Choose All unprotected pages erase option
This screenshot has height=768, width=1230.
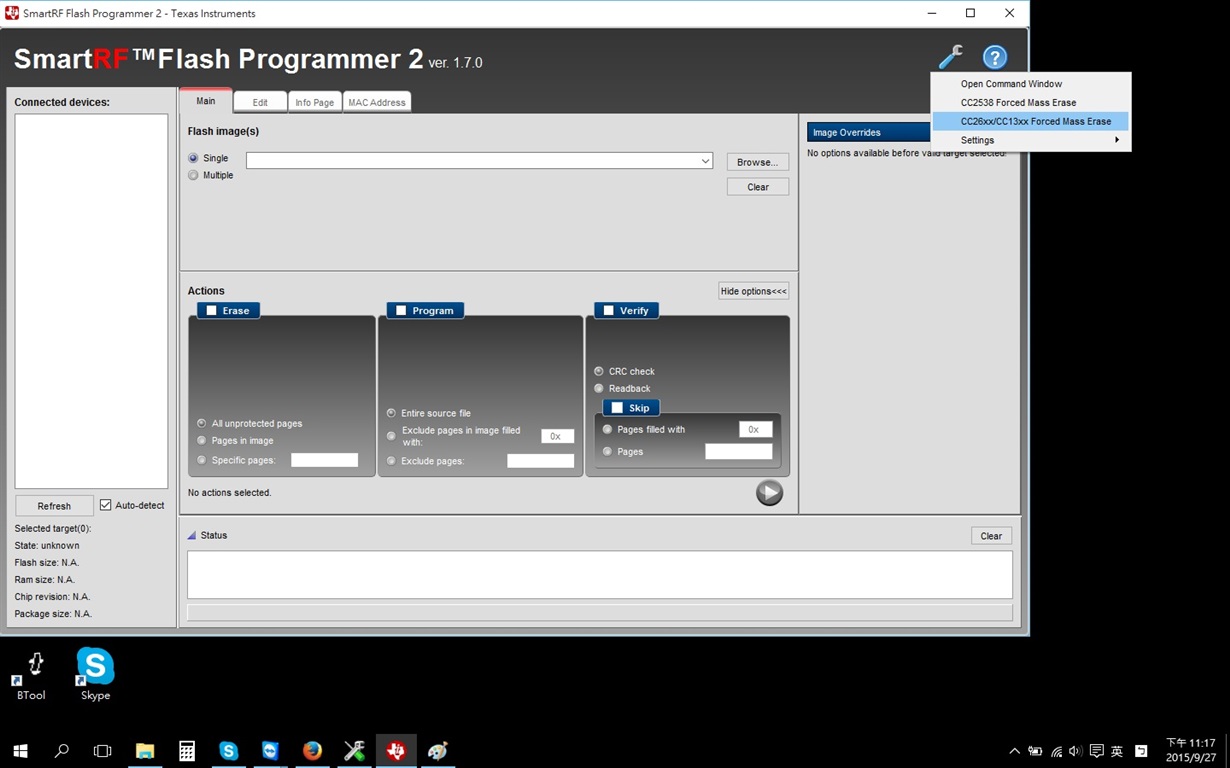(x=202, y=423)
